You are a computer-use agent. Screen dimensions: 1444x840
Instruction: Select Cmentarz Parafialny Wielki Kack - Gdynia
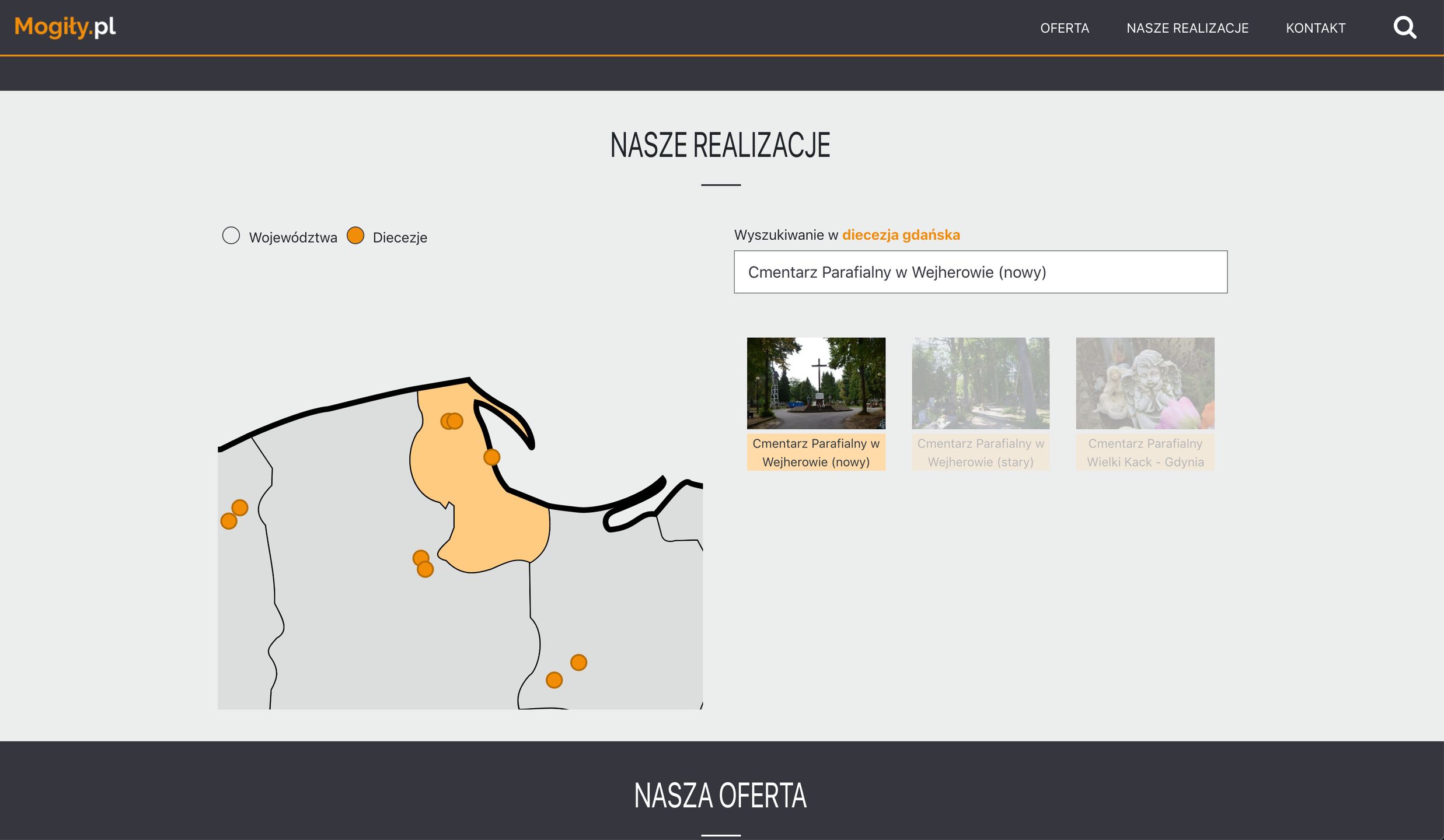tap(1145, 452)
